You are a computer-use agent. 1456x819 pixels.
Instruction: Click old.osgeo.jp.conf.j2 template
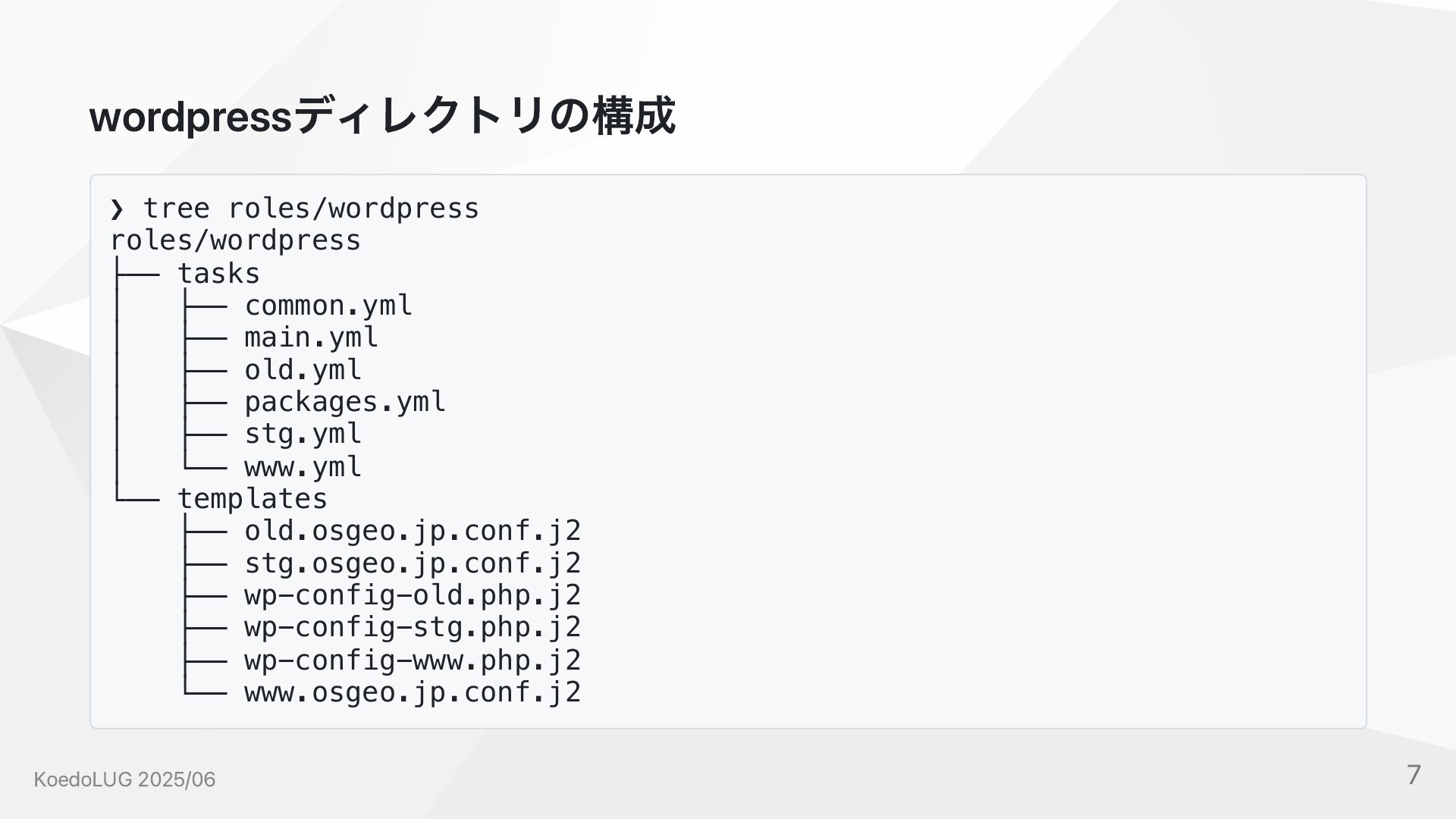click(x=413, y=531)
